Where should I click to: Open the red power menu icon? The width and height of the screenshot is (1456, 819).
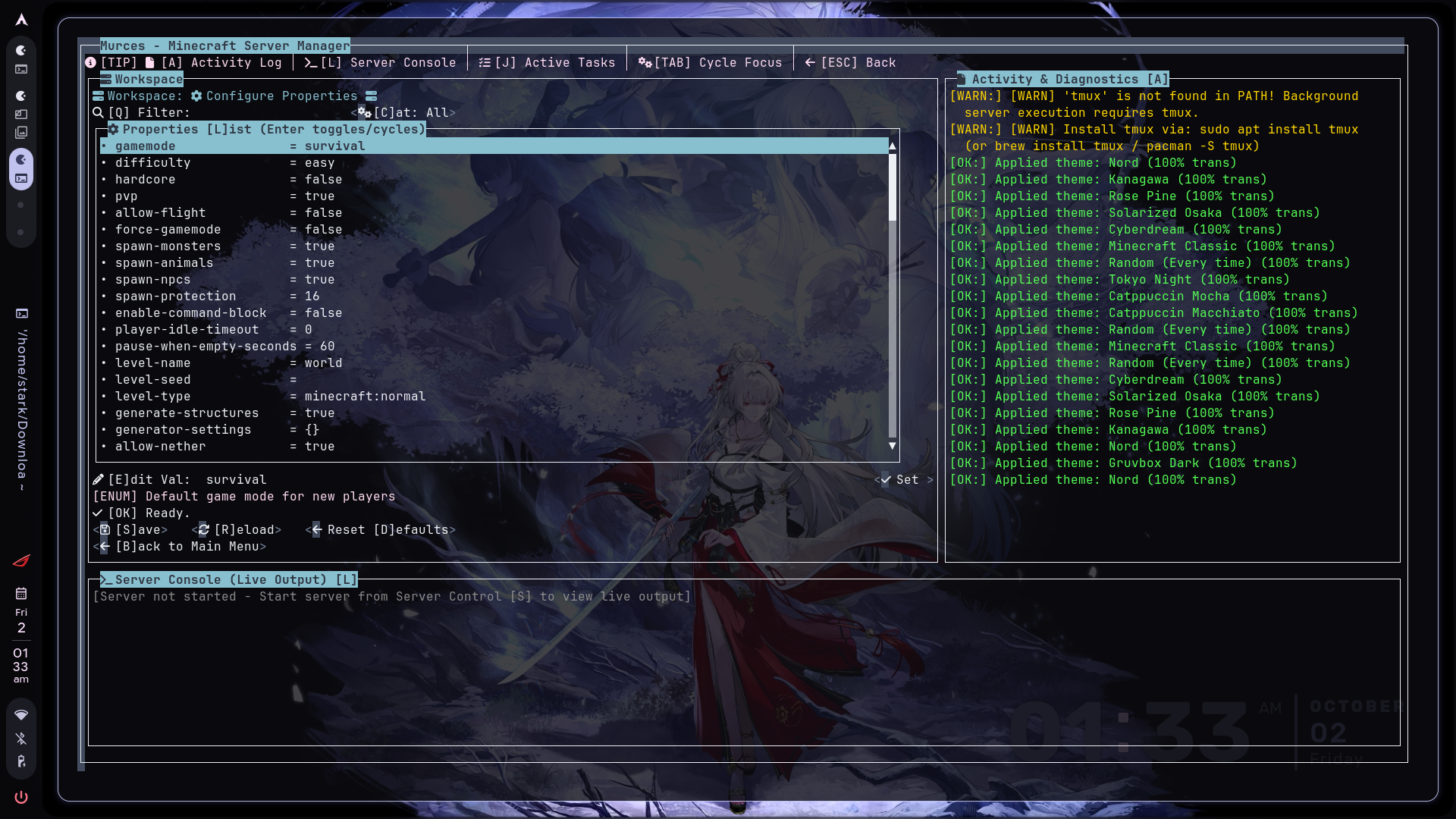pyautogui.click(x=21, y=797)
